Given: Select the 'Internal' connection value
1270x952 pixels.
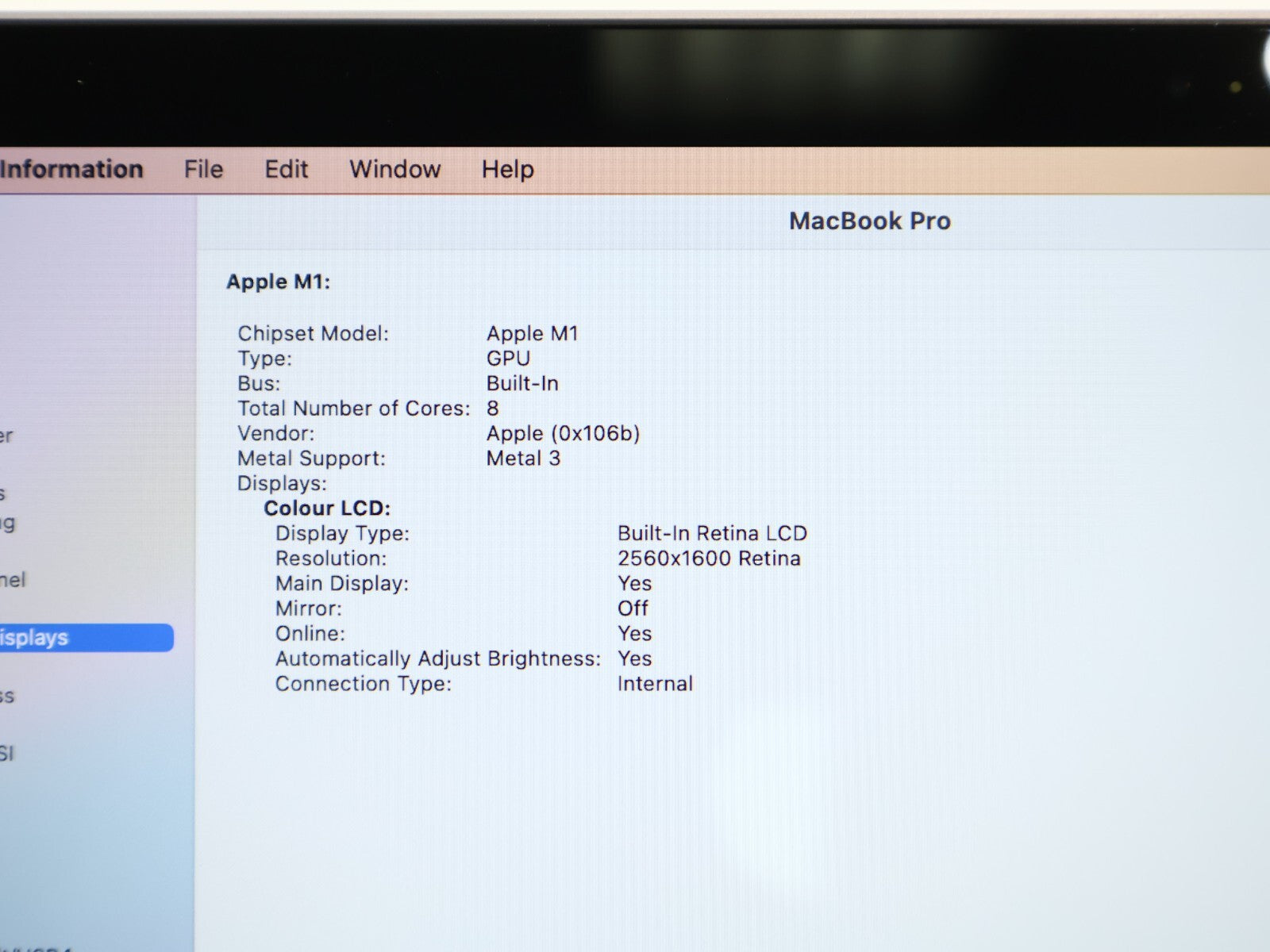Looking at the screenshot, I should coord(655,683).
